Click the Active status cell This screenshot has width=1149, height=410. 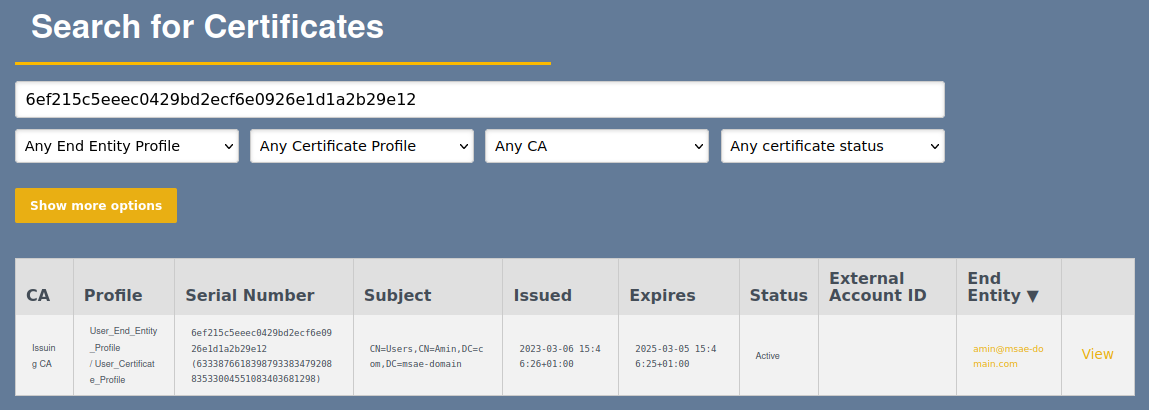[767, 355]
